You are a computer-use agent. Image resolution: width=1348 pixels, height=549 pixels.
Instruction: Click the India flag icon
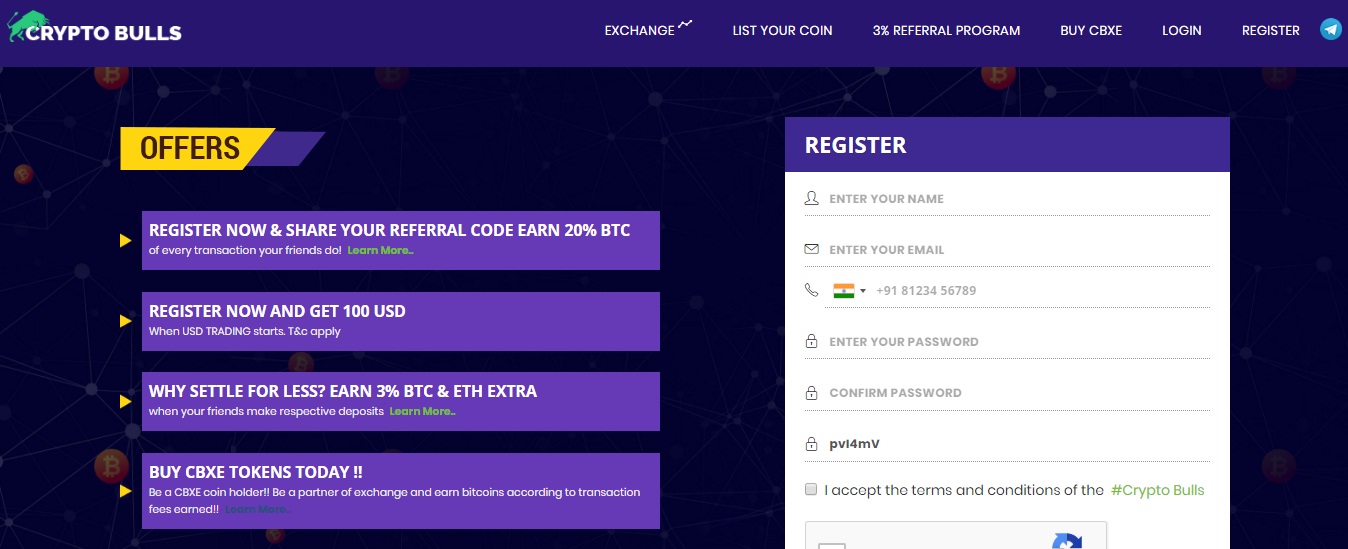(844, 291)
